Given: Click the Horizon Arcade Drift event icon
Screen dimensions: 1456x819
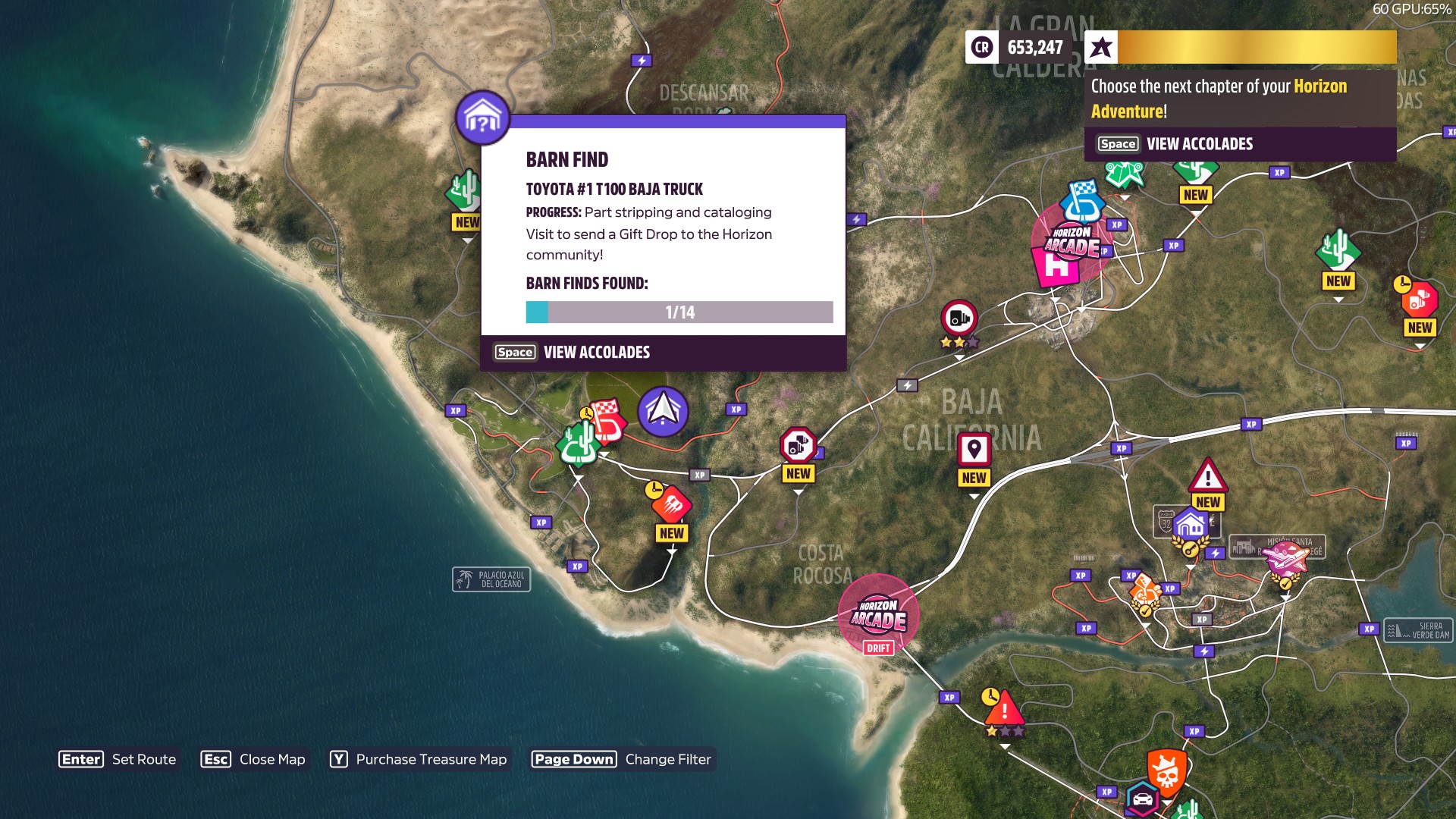Looking at the screenshot, I should point(878,614).
